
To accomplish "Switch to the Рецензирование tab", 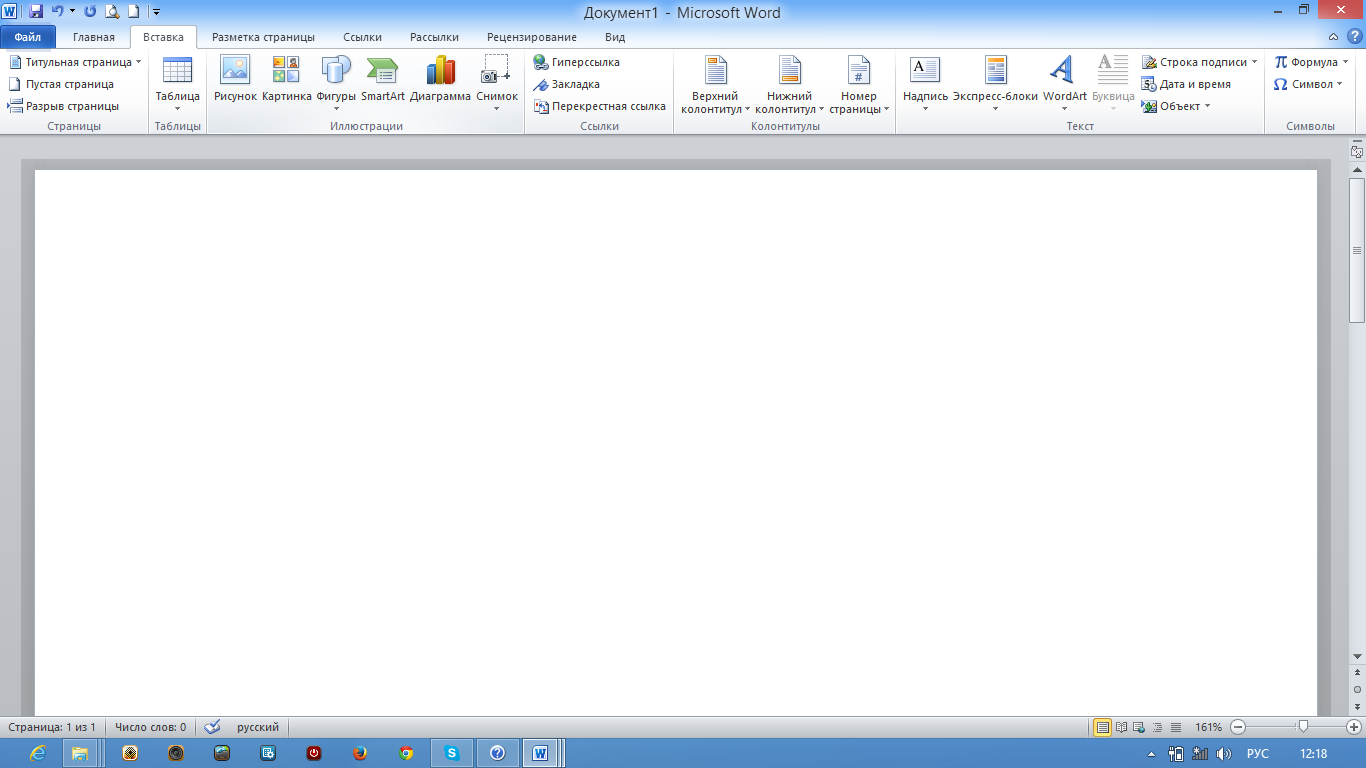I will [532, 37].
